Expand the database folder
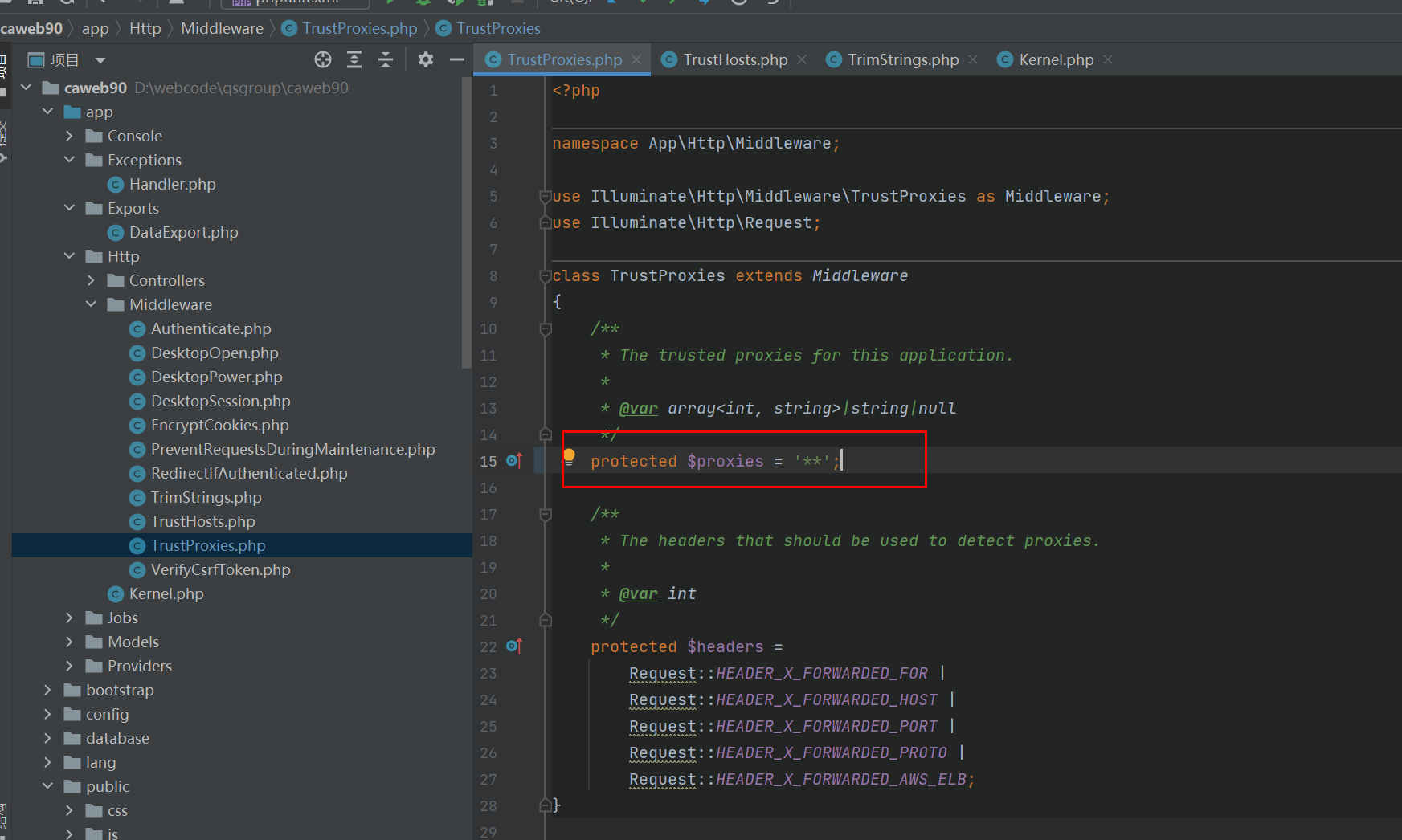Screen dimensions: 1402x840 [x=47, y=738]
